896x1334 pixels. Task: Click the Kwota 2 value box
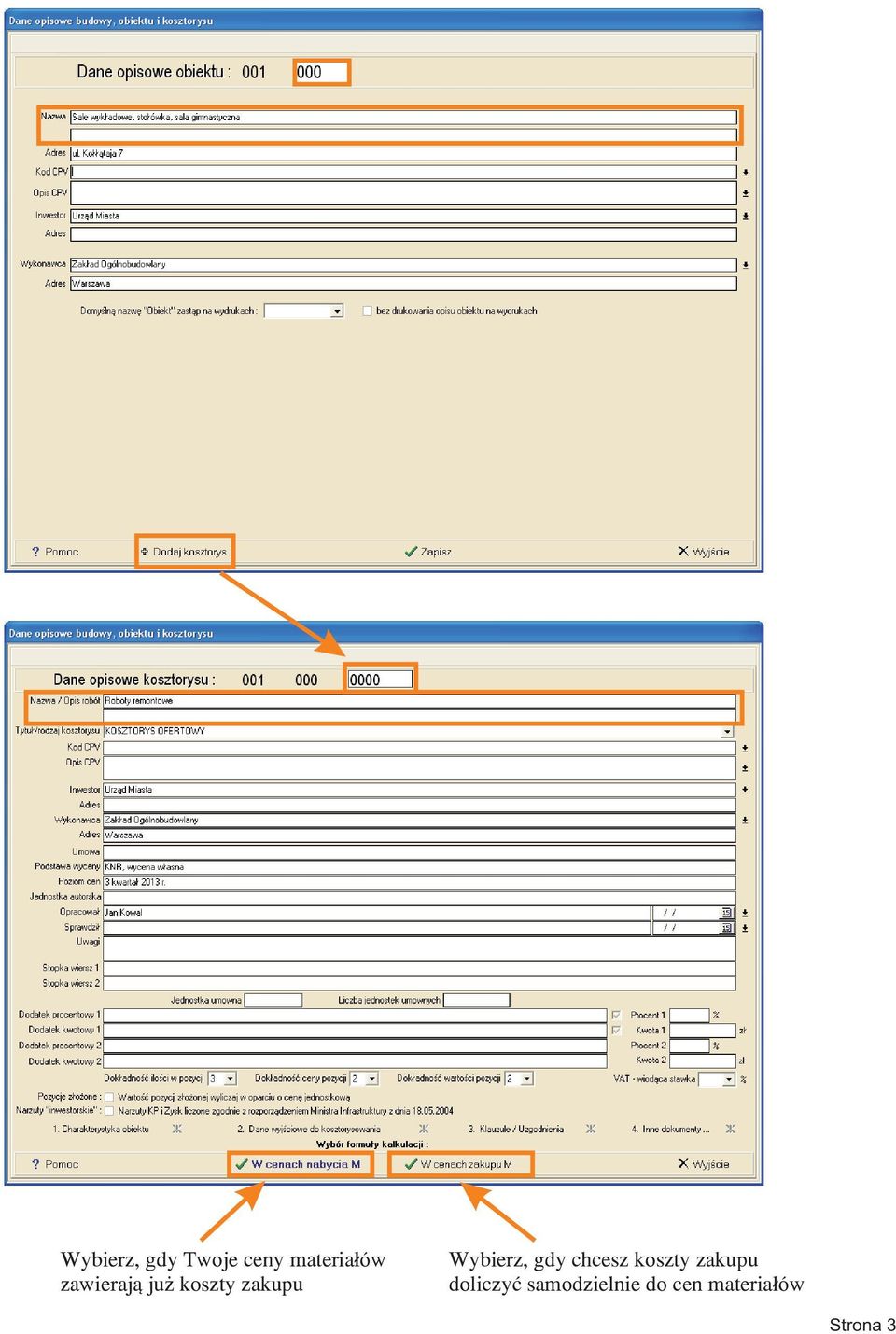pos(703,1060)
